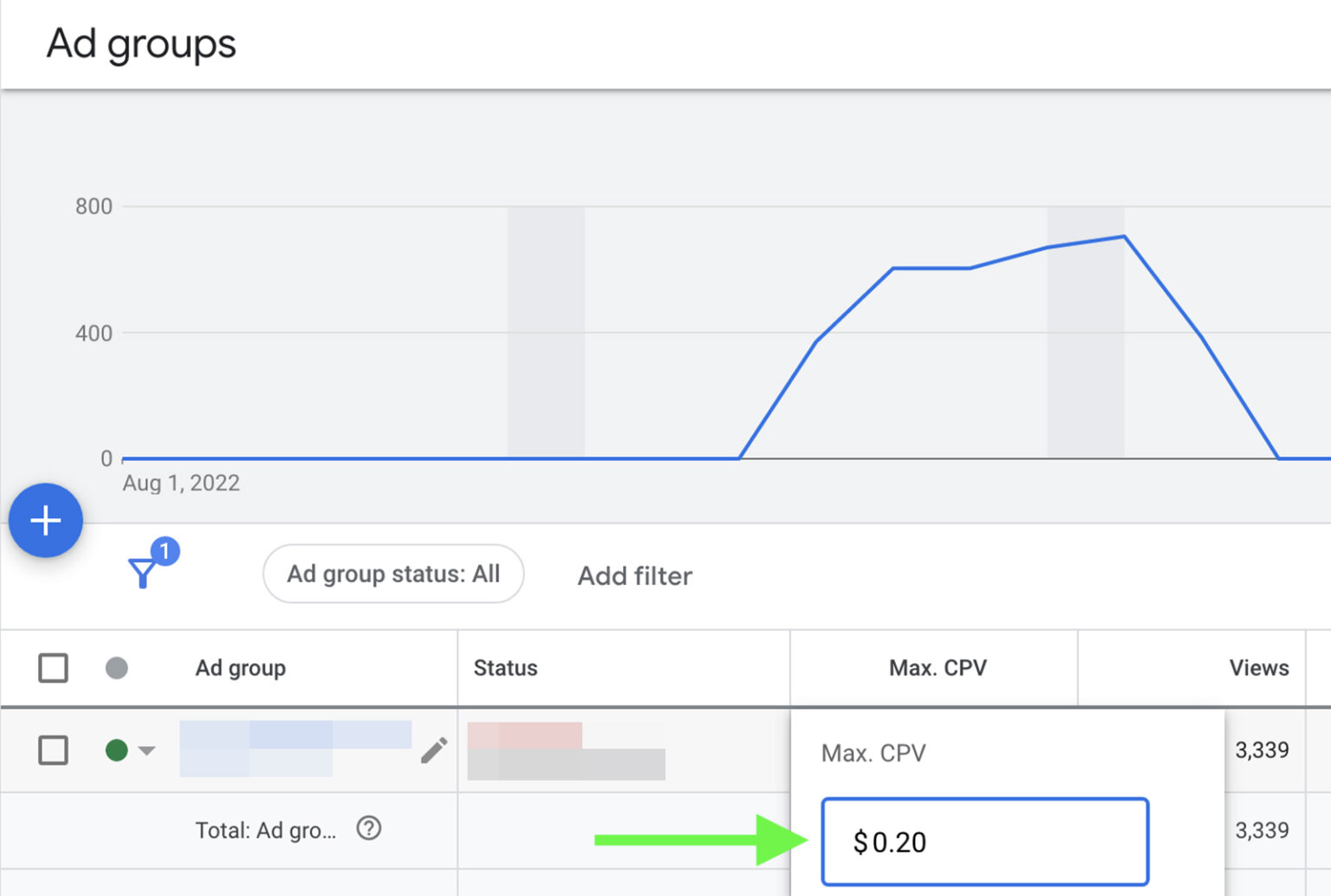
Task: Open the Ad group status: All filter chip
Action: (x=393, y=574)
